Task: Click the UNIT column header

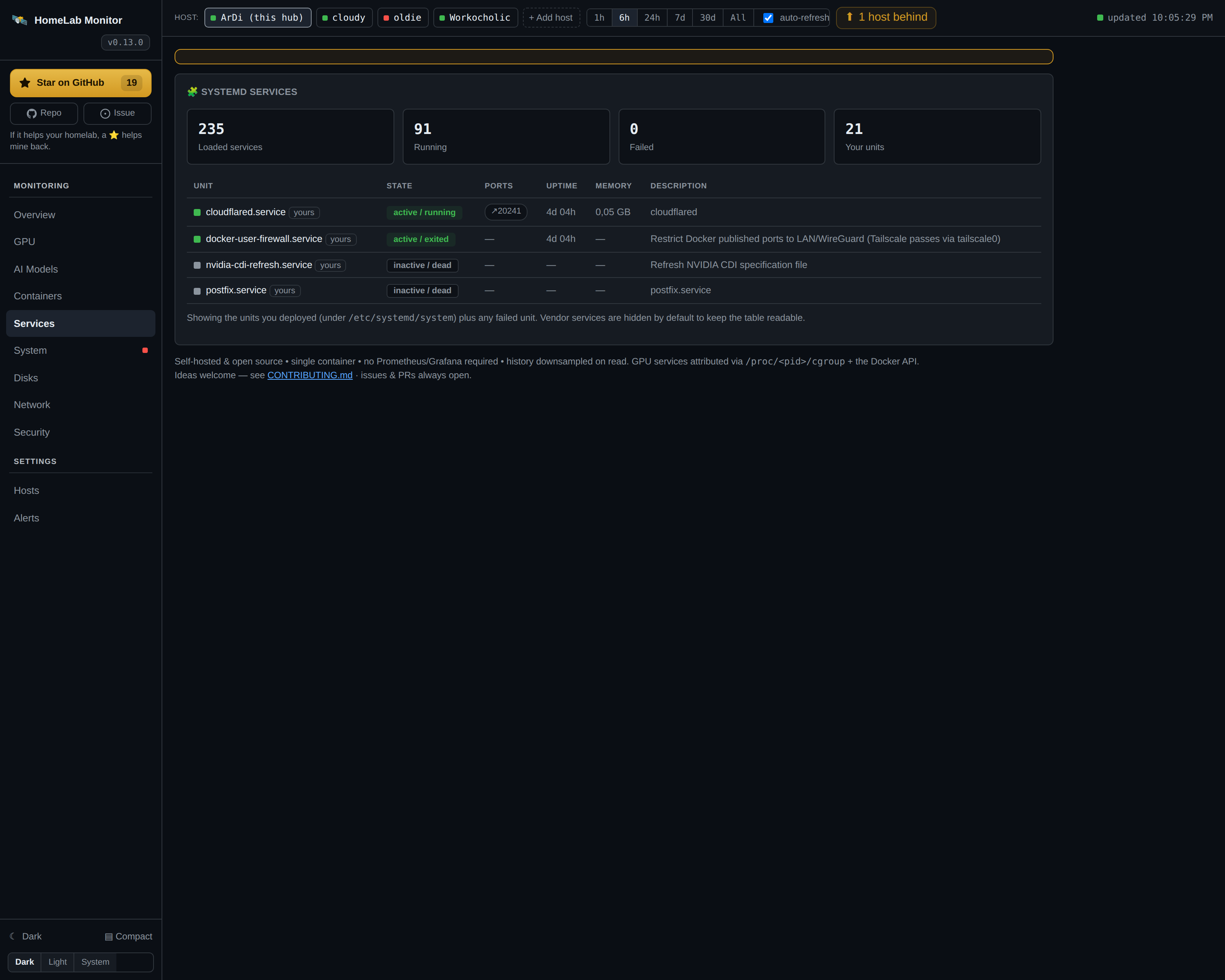Action: click(x=203, y=186)
